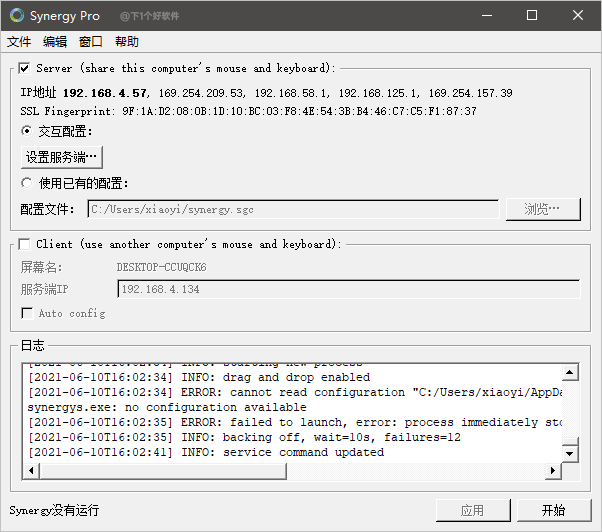The image size is (602, 532).
Task: Click the Synergy没有运行 status text
Action: click(x=54, y=510)
